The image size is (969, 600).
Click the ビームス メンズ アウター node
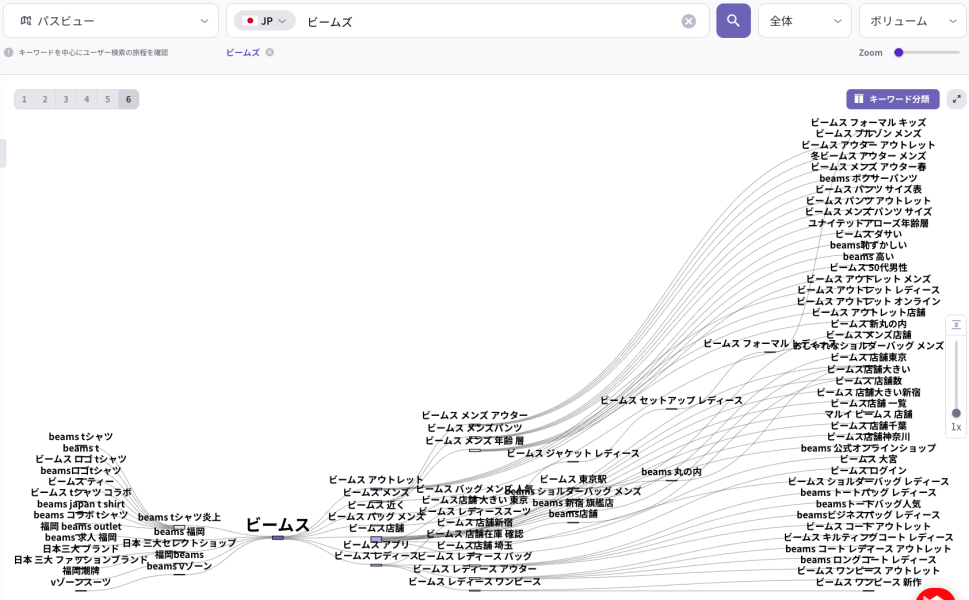coord(475,415)
